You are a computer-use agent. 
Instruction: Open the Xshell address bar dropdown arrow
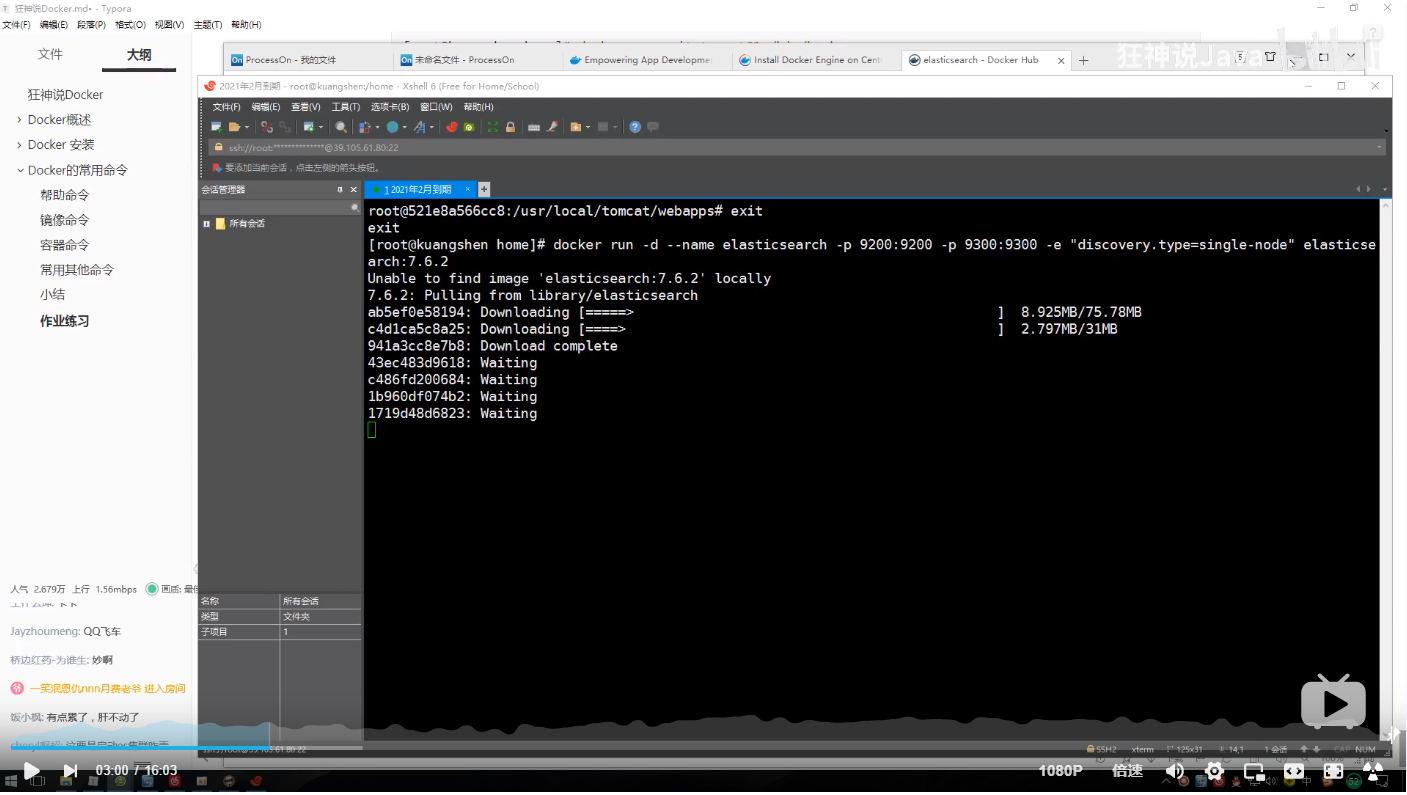coord(1380,147)
